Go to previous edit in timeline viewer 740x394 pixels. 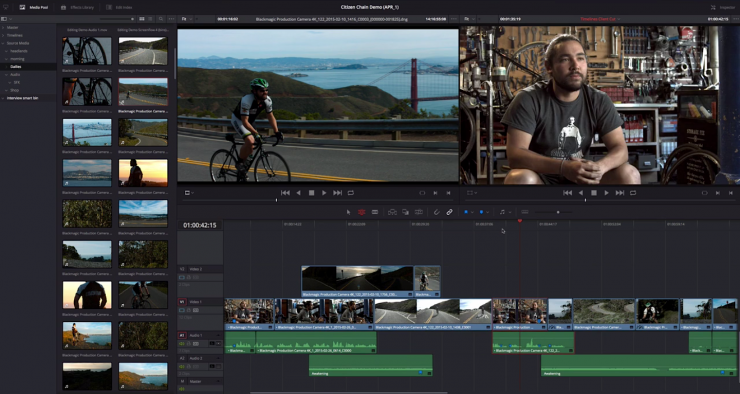pos(567,193)
